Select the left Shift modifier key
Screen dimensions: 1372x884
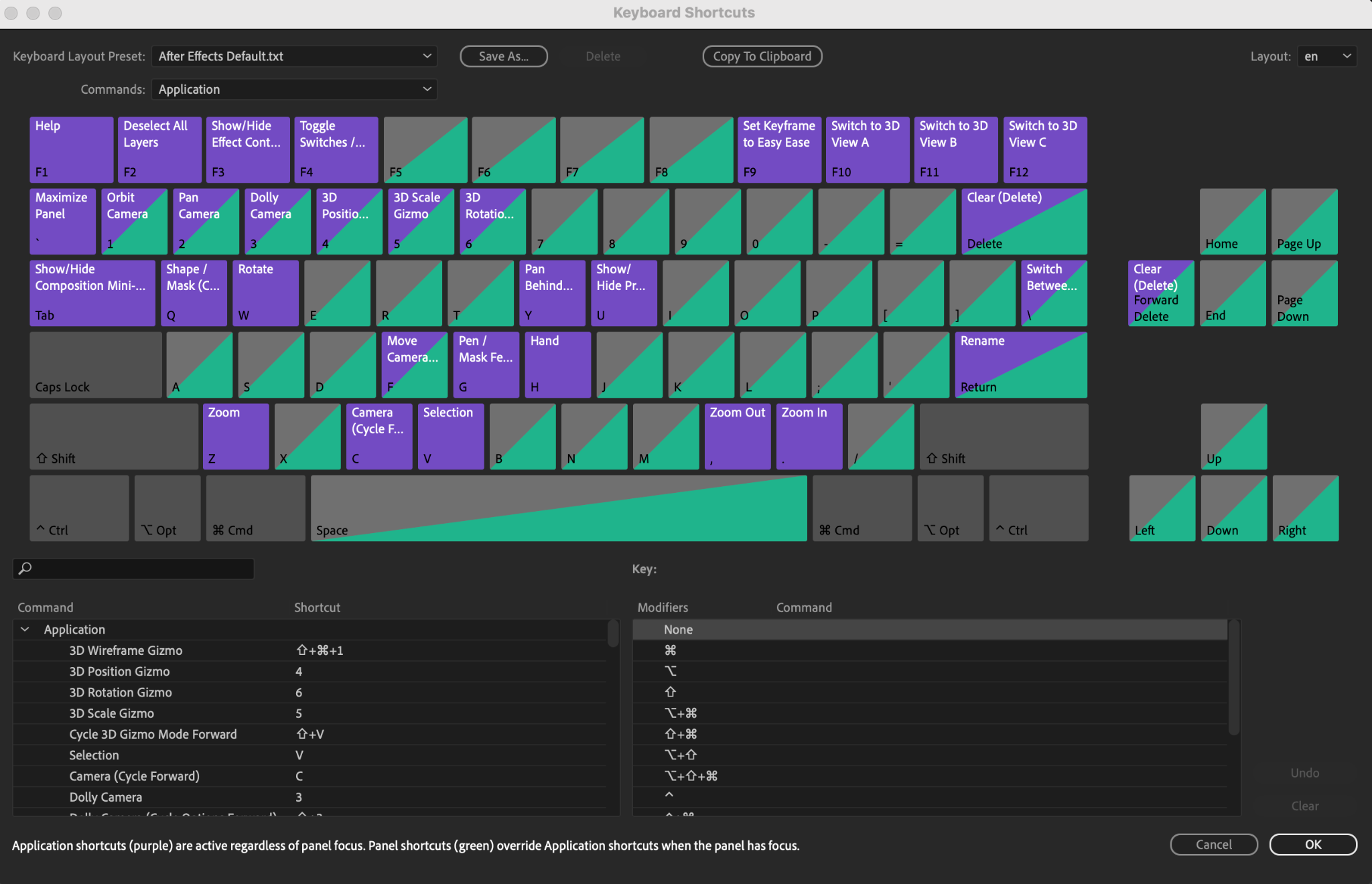(113, 436)
